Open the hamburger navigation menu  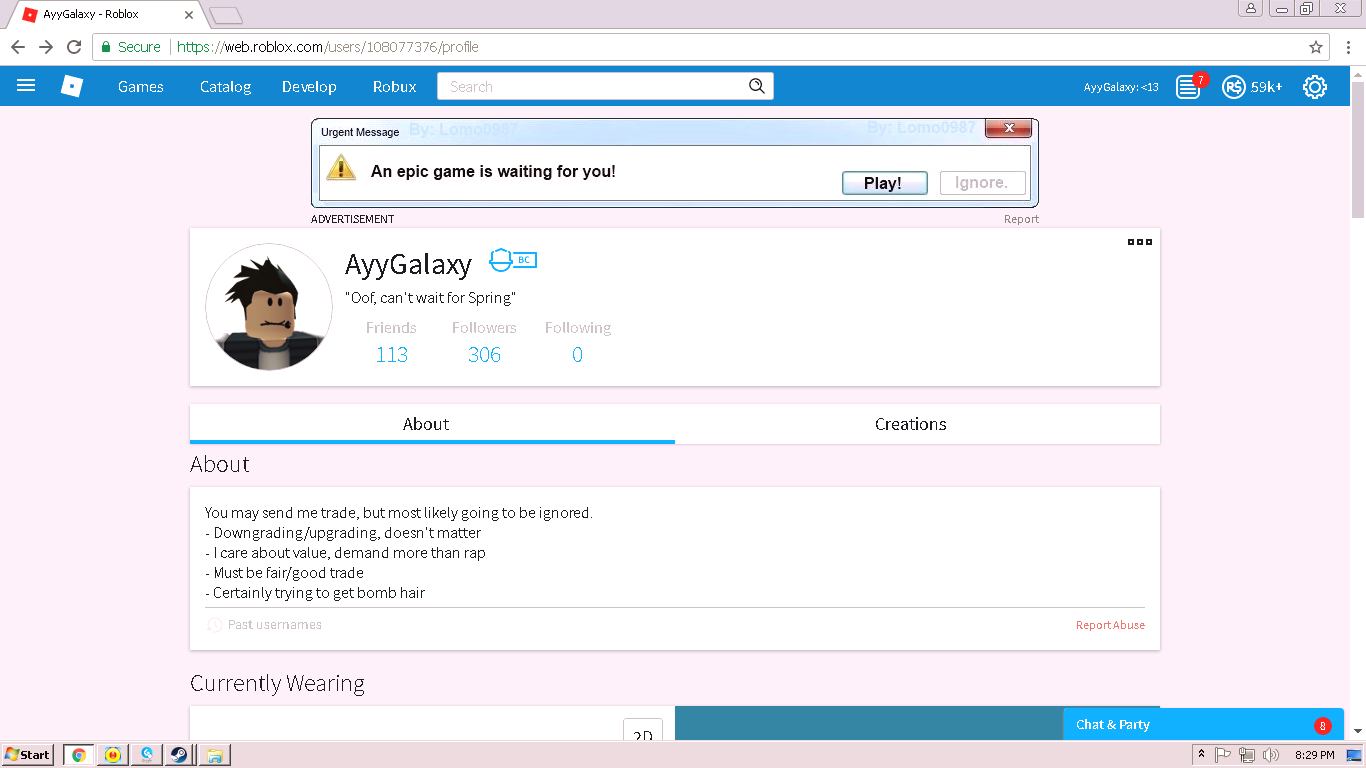[26, 86]
